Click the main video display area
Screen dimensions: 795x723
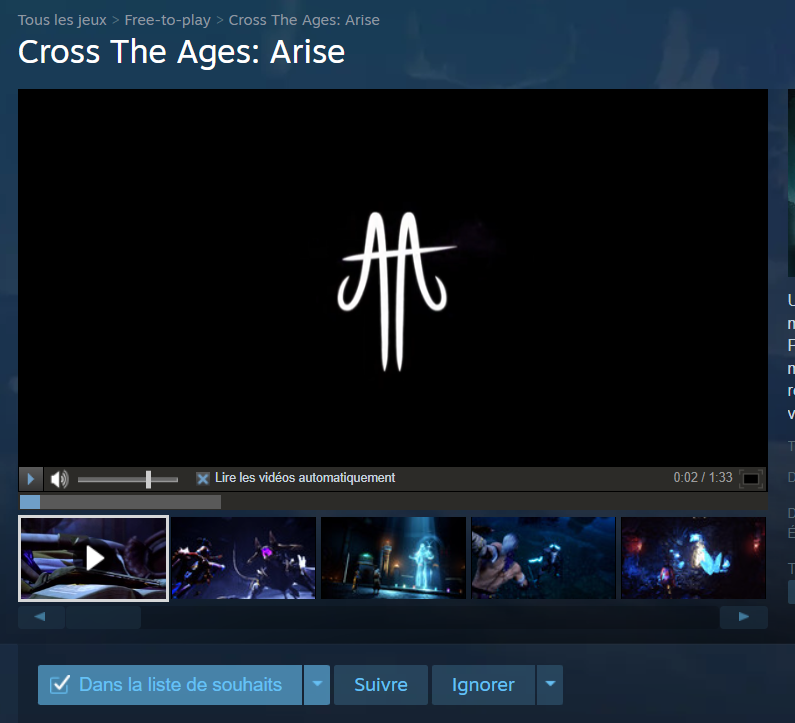(x=393, y=278)
